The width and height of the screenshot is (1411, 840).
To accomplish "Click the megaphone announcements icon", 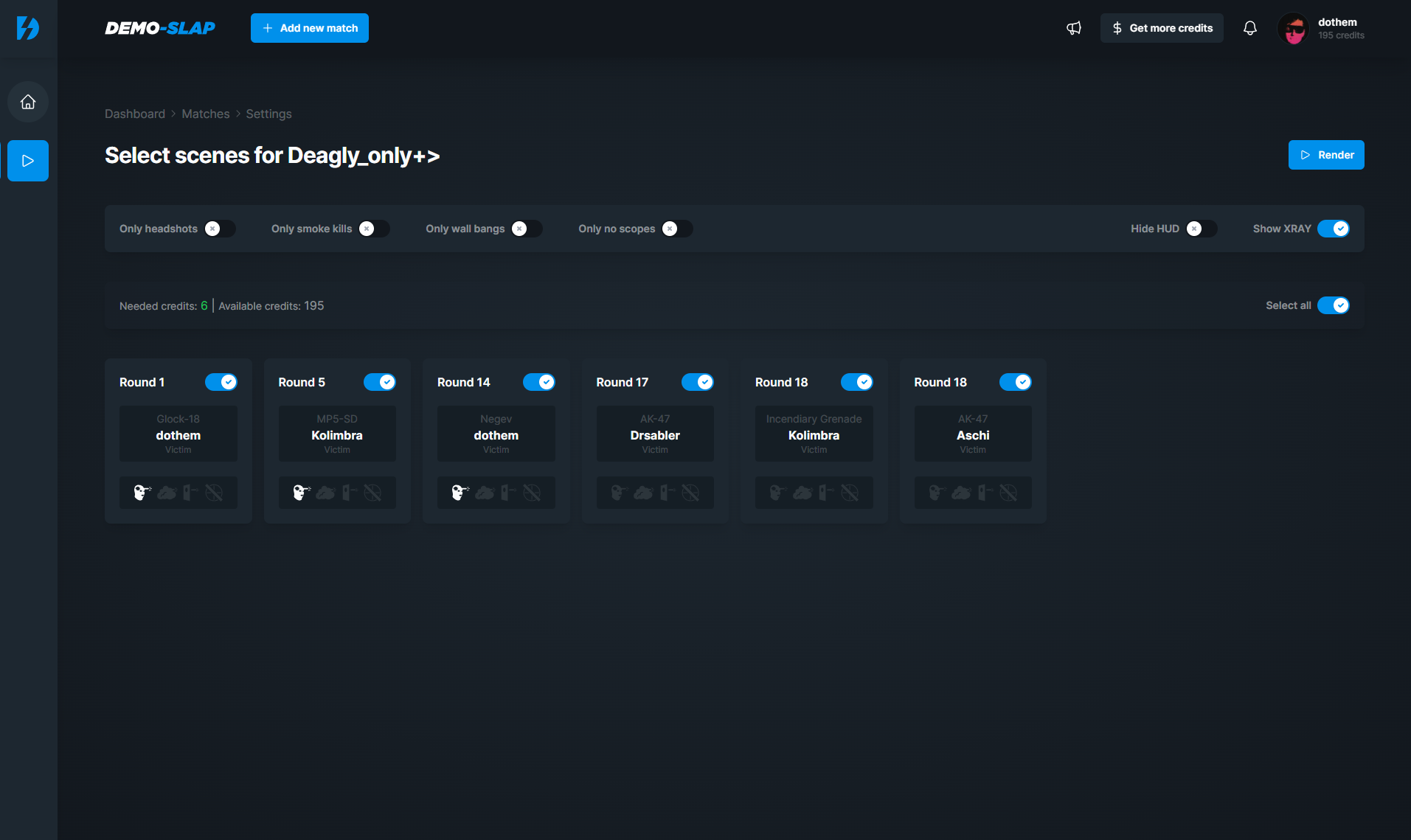I will tap(1073, 28).
